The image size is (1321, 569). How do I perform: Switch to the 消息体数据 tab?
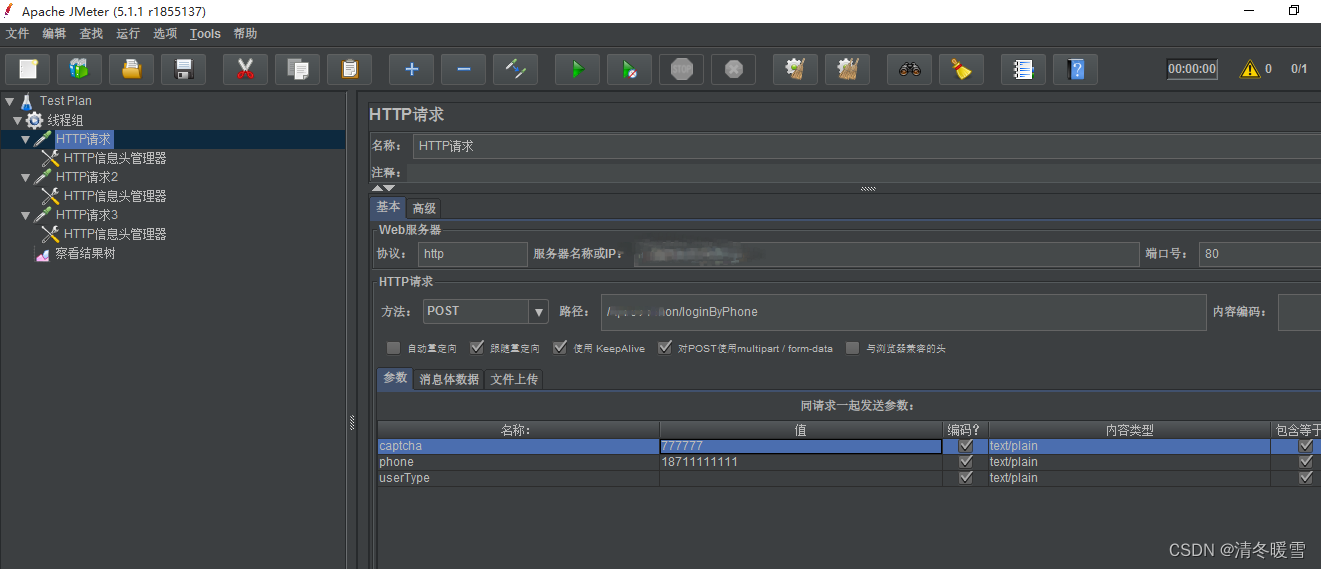(449, 379)
